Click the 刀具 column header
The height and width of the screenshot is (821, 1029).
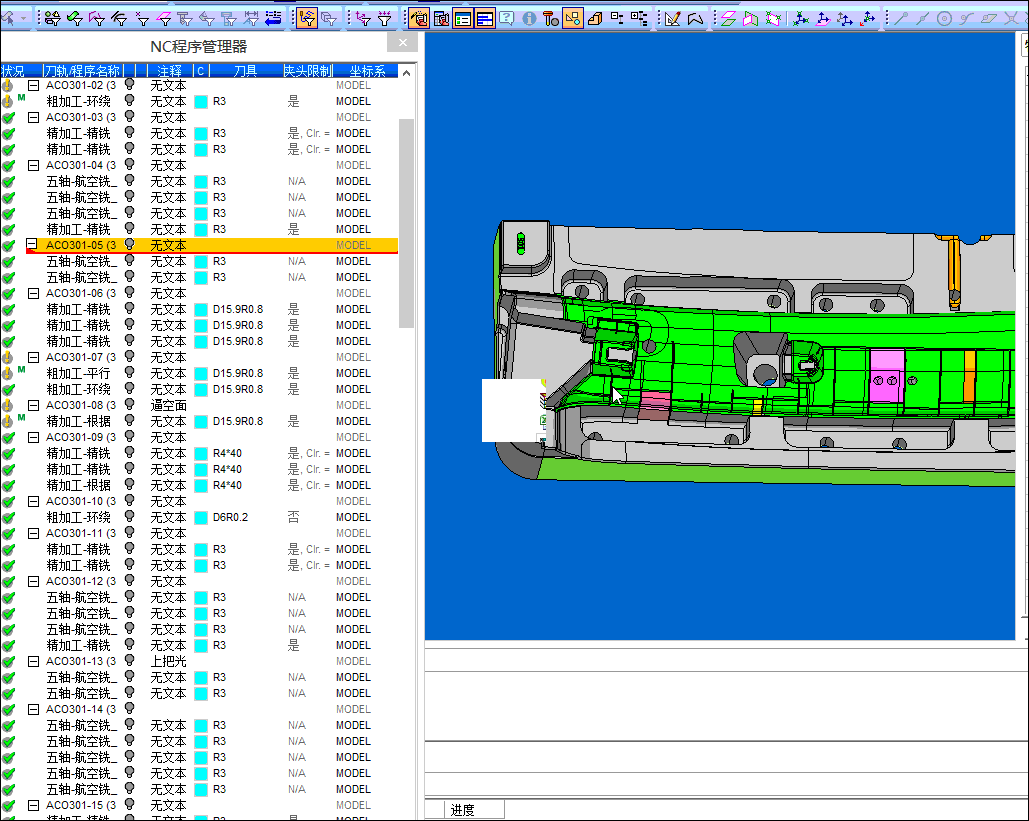[245, 71]
